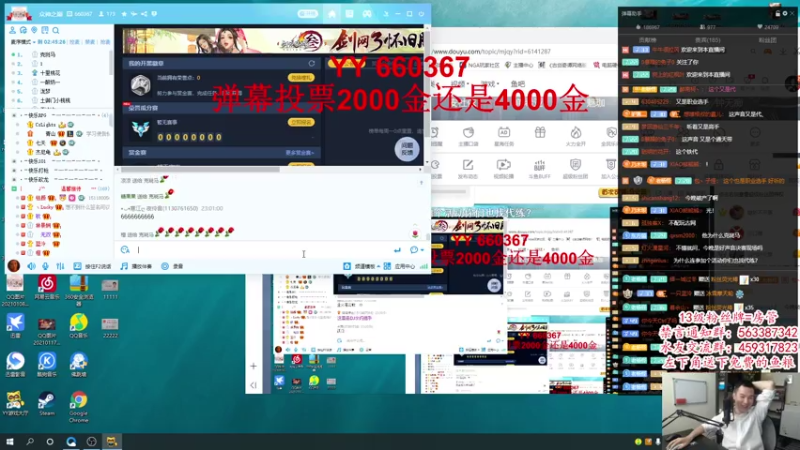Open the YY游戏大厅 desktop shortcut
Viewport: 800px width, 450px height.
(15, 404)
